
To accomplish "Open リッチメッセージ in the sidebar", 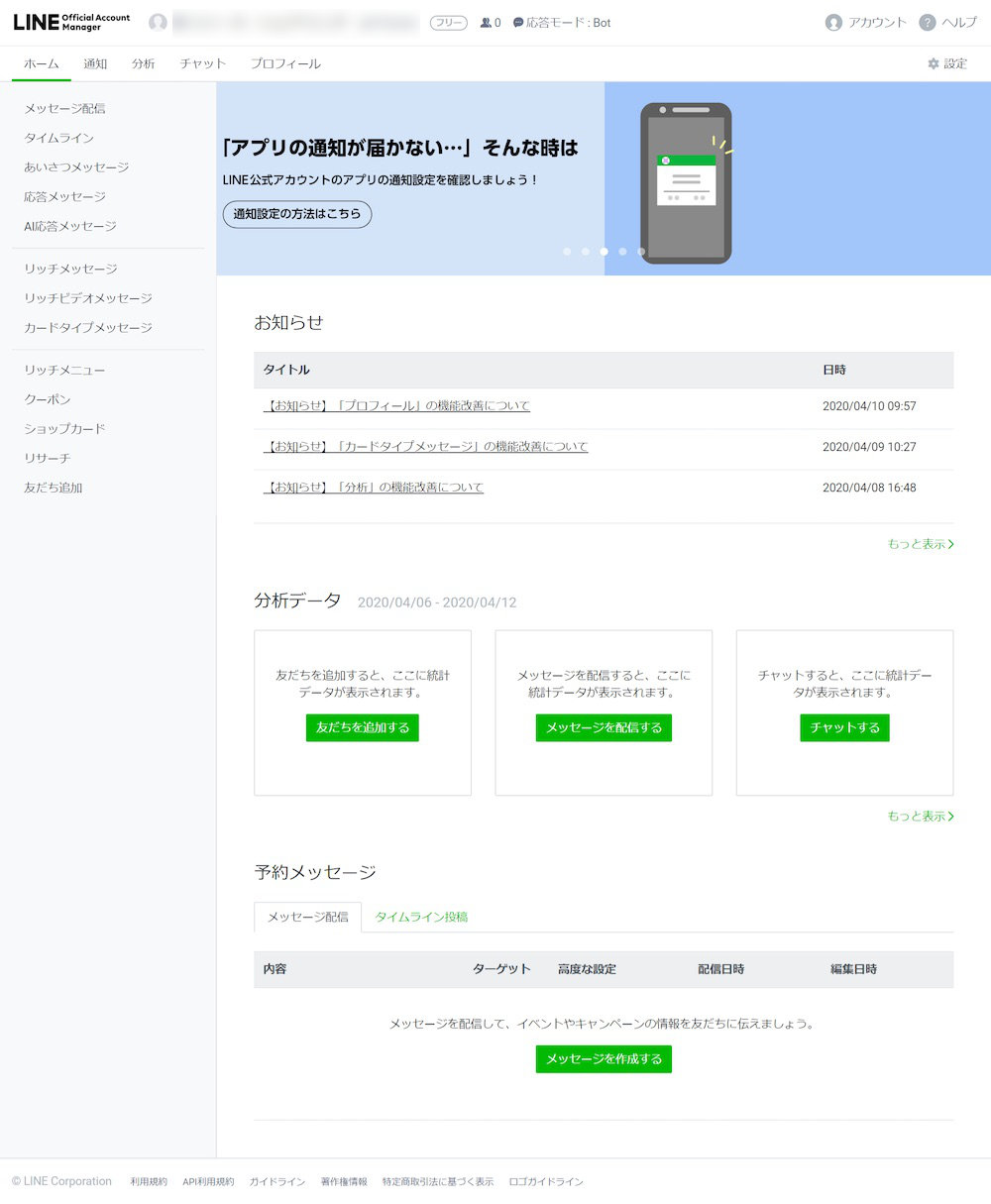I will point(70,269).
